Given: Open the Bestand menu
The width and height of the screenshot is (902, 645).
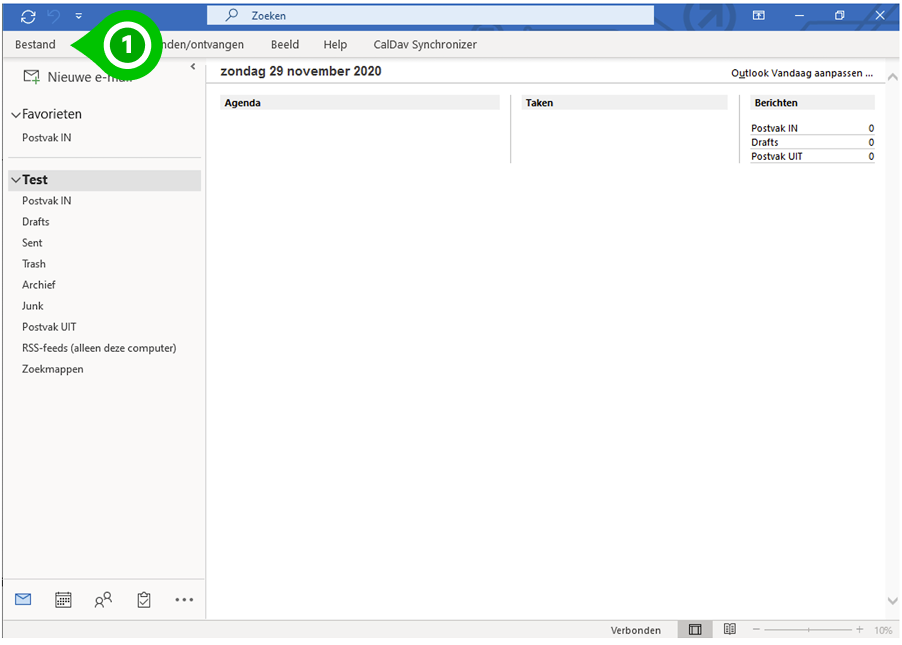Looking at the screenshot, I should pyautogui.click(x=34, y=44).
